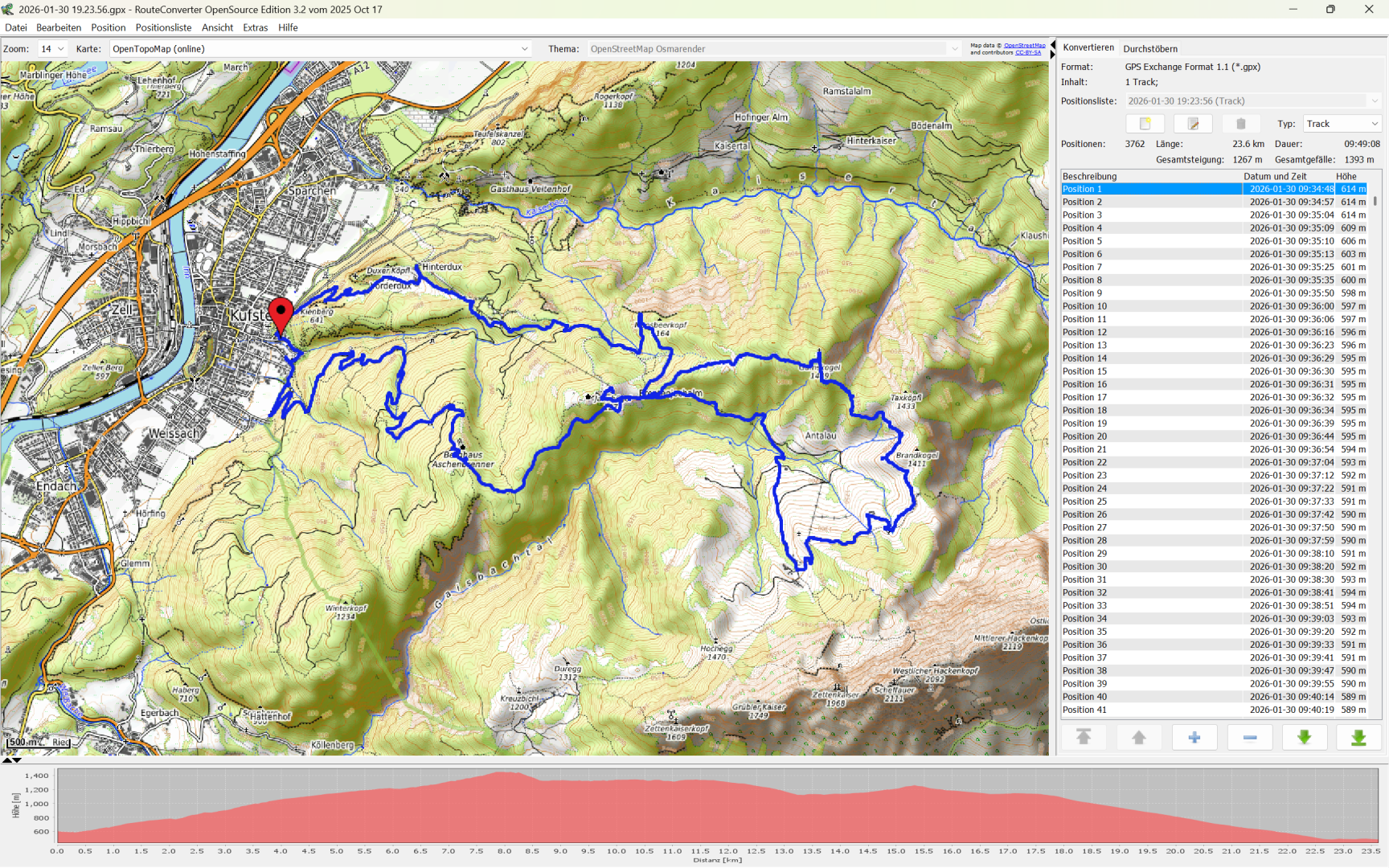Viewport: 1389px width, 868px height.
Task: Switch to the Durchstöbern tab
Action: point(1149,49)
